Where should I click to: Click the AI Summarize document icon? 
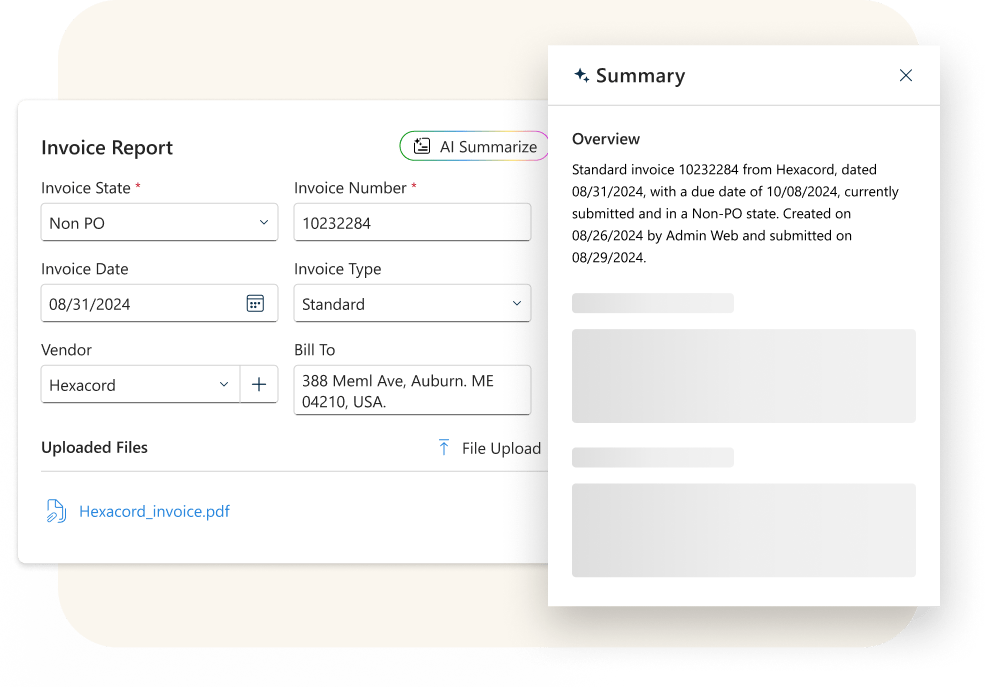coord(422,147)
